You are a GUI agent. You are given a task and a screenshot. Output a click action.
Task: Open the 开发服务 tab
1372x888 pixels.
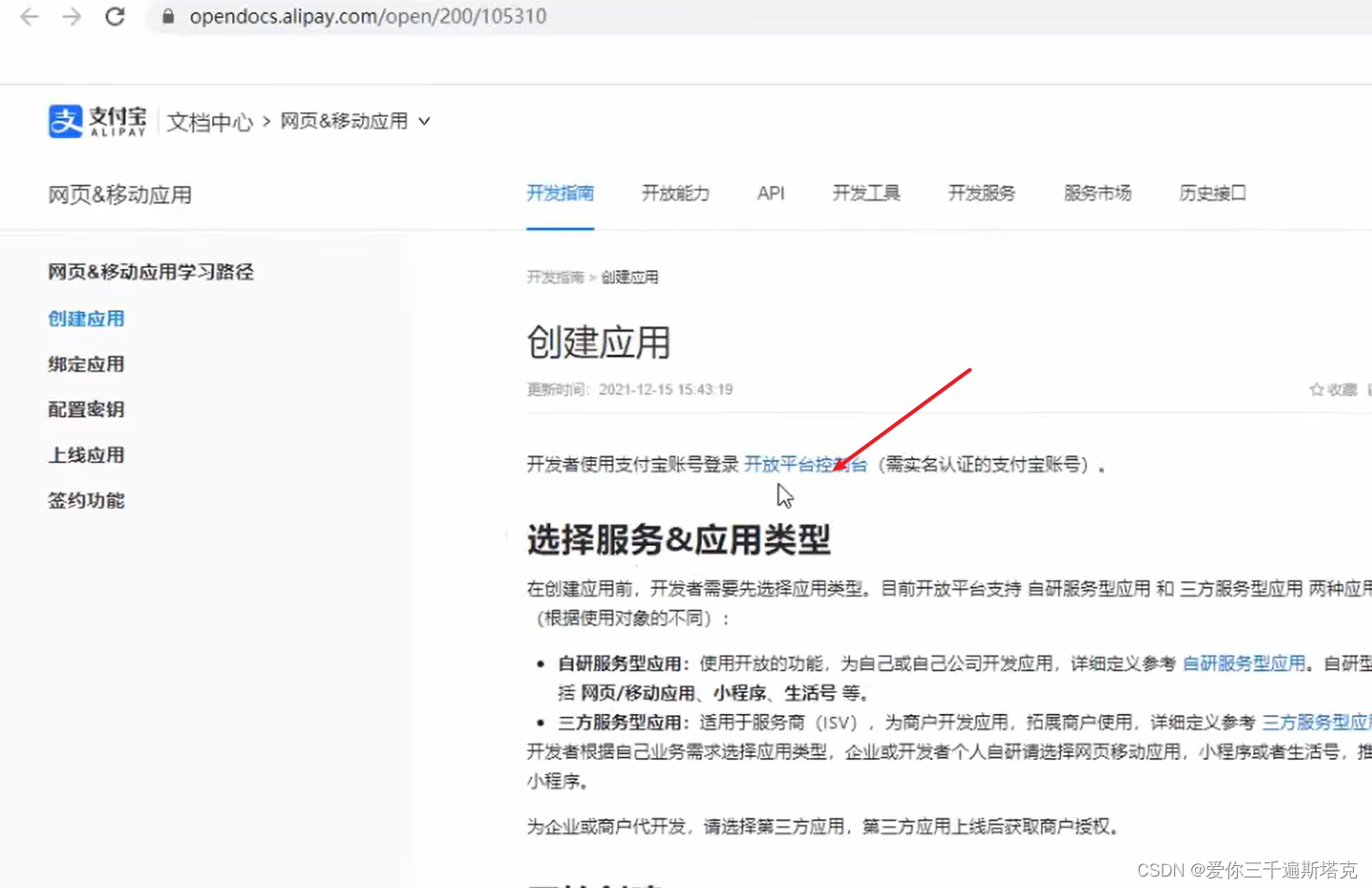pyautogui.click(x=981, y=193)
